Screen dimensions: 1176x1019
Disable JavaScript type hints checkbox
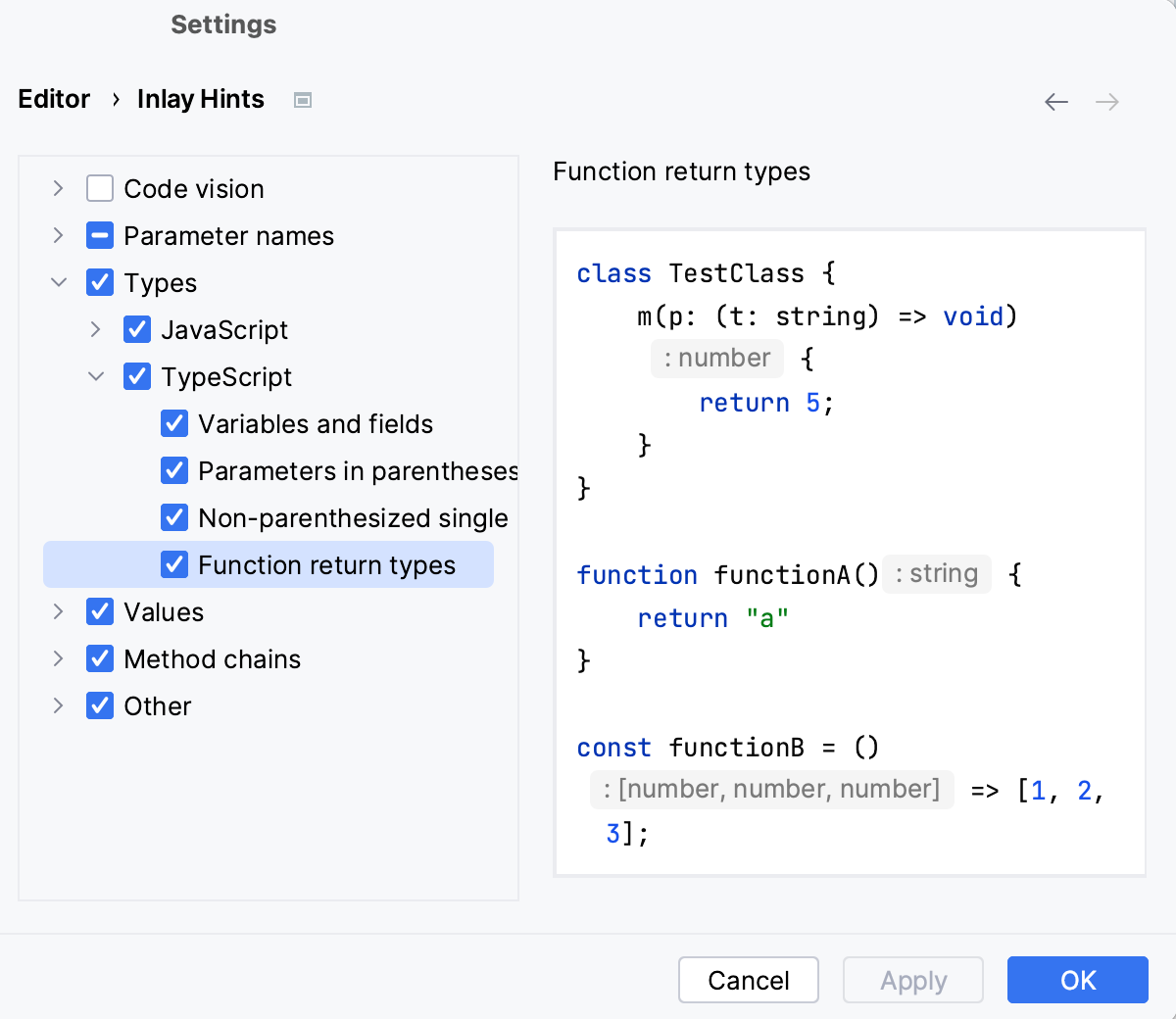[x=136, y=329]
